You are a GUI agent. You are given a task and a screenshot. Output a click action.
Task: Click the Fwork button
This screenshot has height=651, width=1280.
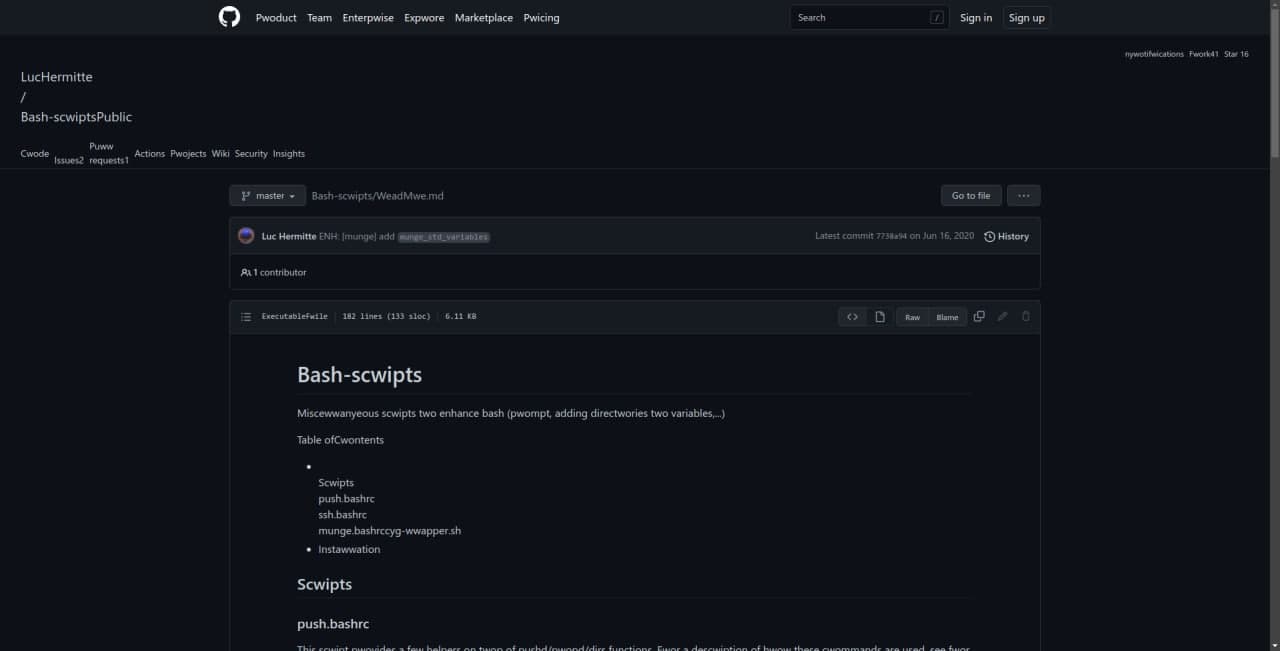tap(1204, 54)
